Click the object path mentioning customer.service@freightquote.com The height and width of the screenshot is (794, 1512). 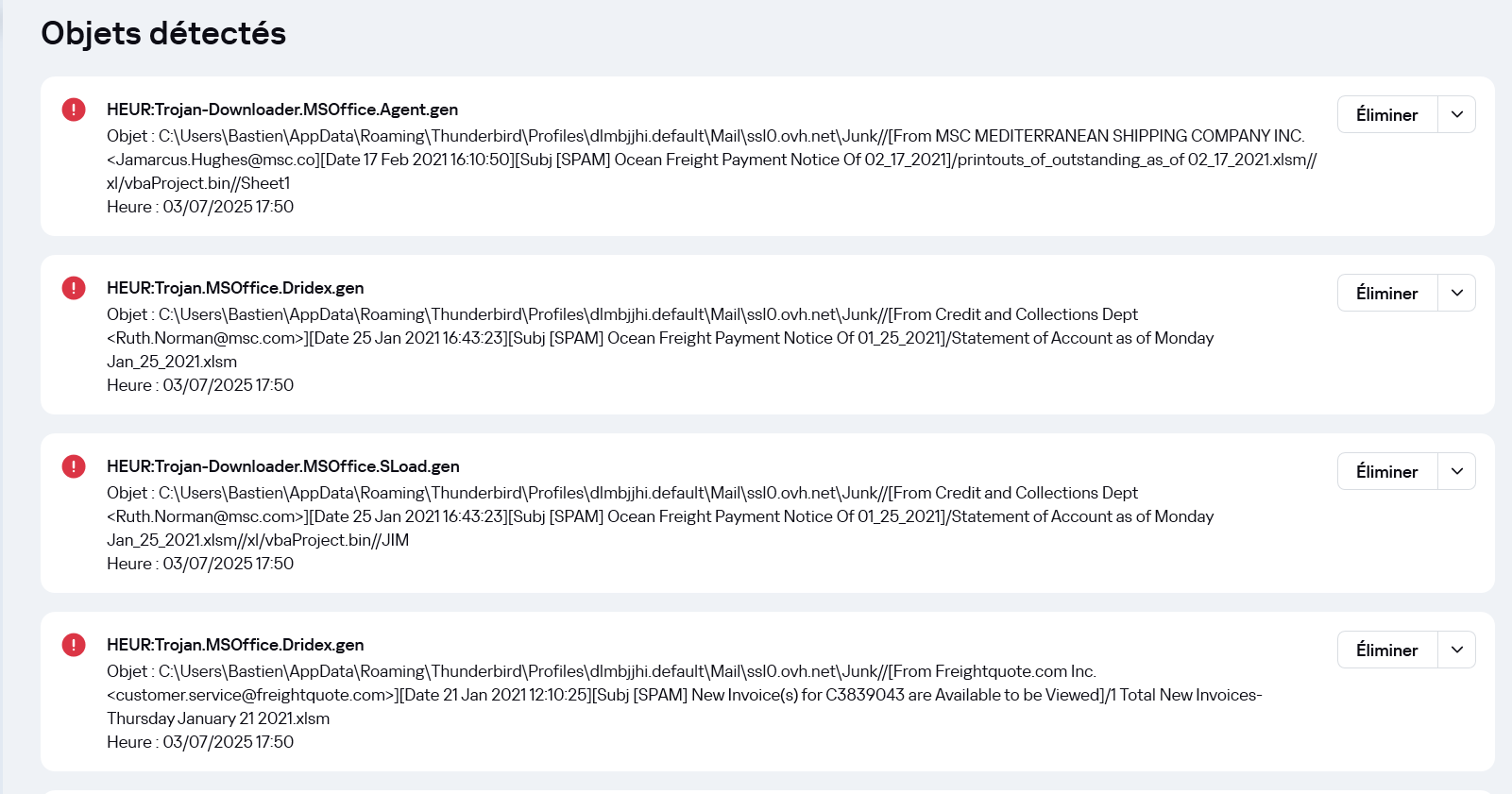pyautogui.click(x=685, y=695)
